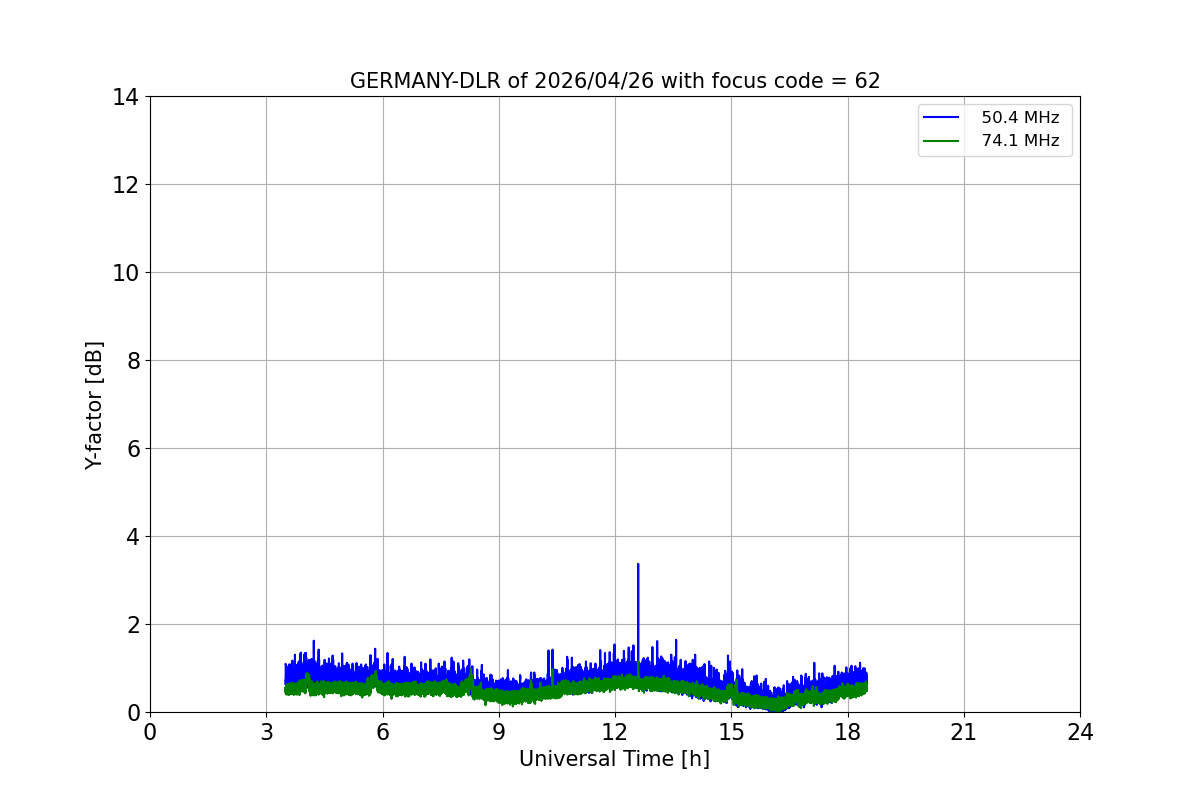This screenshot has width=1200, height=800.
Task: Click the plot title mentioning GERMANY-DLR
Action: pos(615,81)
